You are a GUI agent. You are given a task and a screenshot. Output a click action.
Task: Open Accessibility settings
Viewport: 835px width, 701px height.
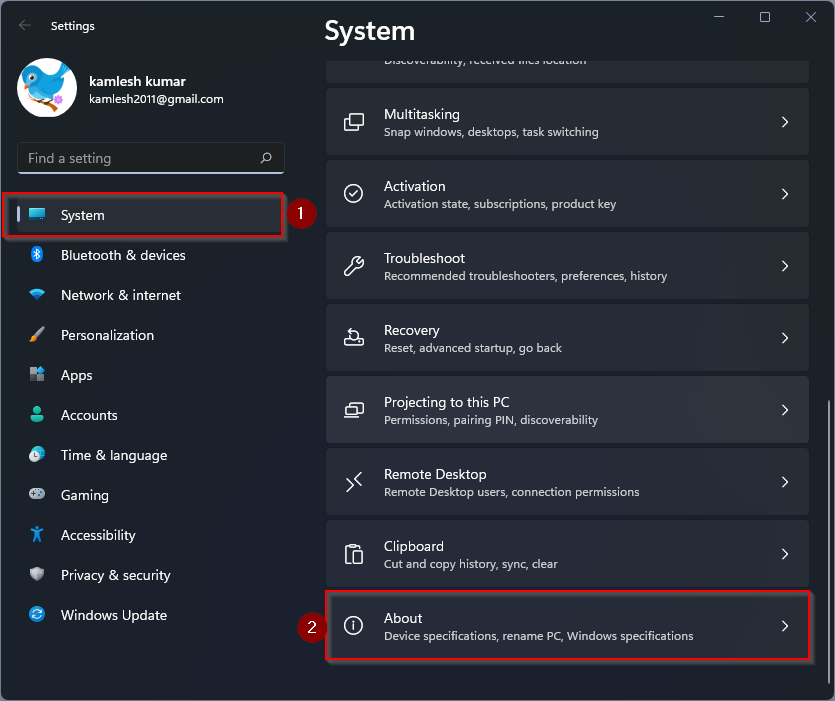point(150,535)
